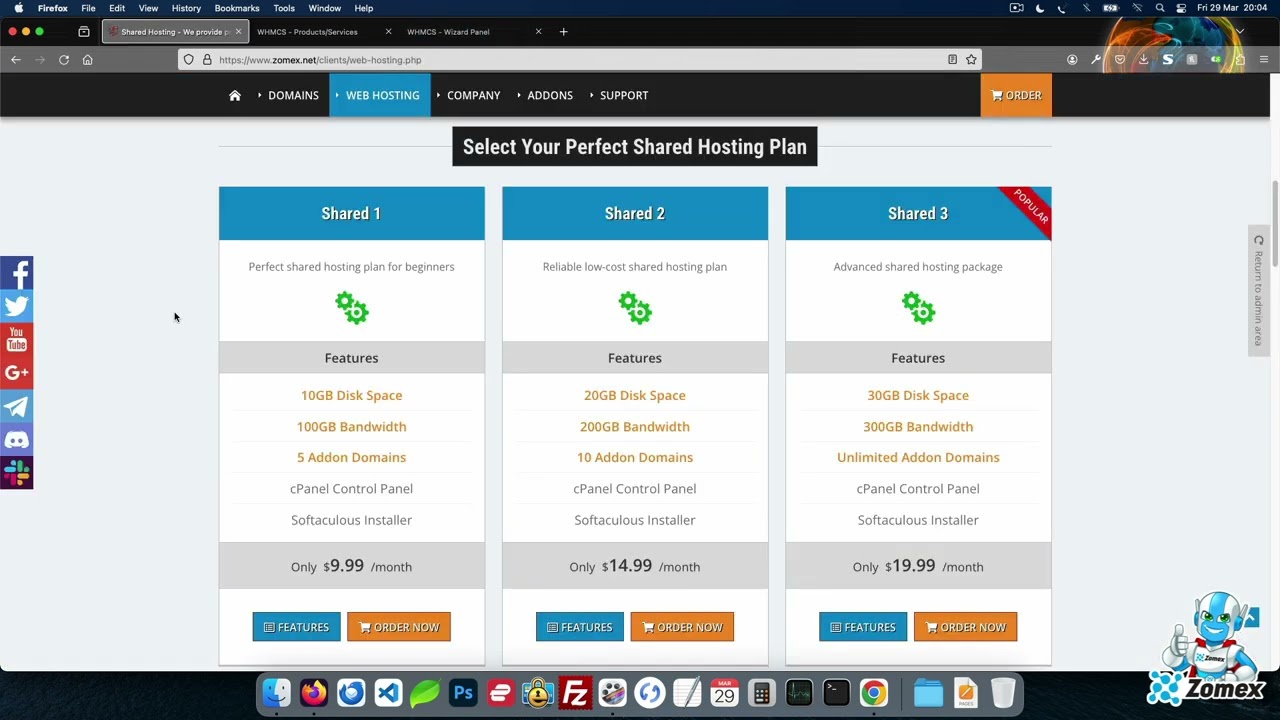The height and width of the screenshot is (720, 1280).
Task: Click FEATURES button under Shared 3
Action: pos(863,627)
